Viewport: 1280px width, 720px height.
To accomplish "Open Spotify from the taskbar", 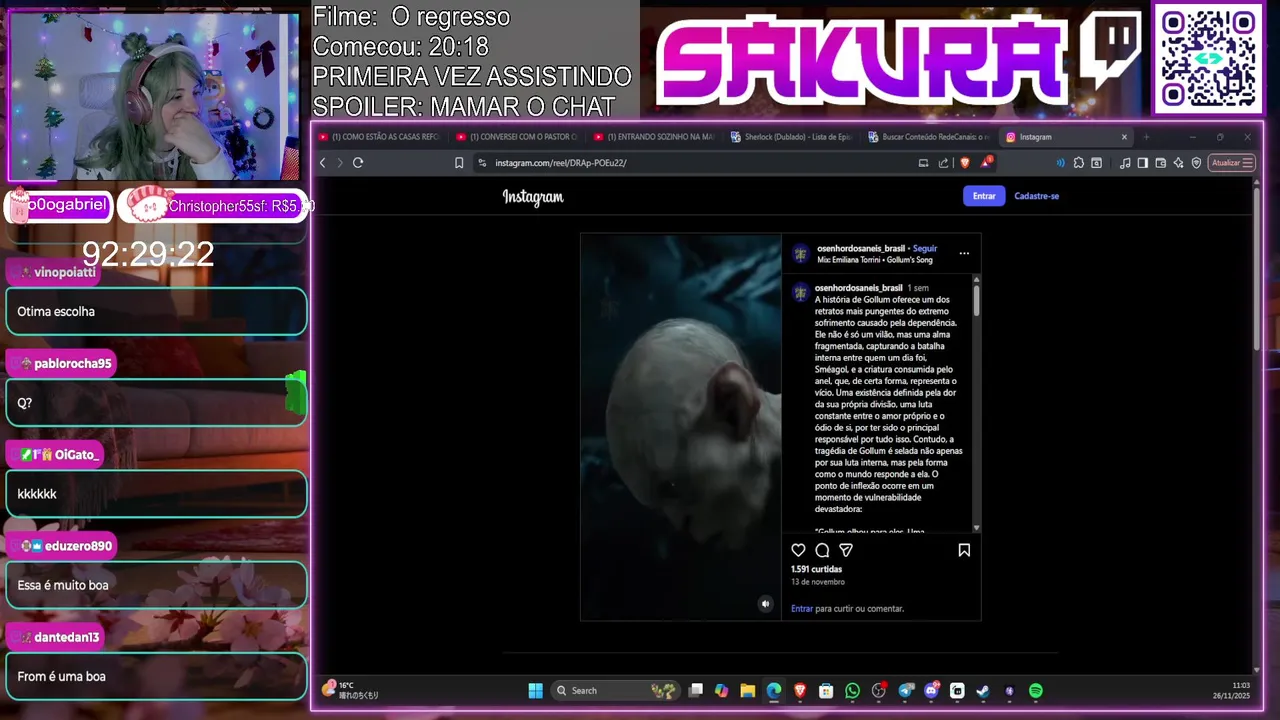I will coord(1036,691).
